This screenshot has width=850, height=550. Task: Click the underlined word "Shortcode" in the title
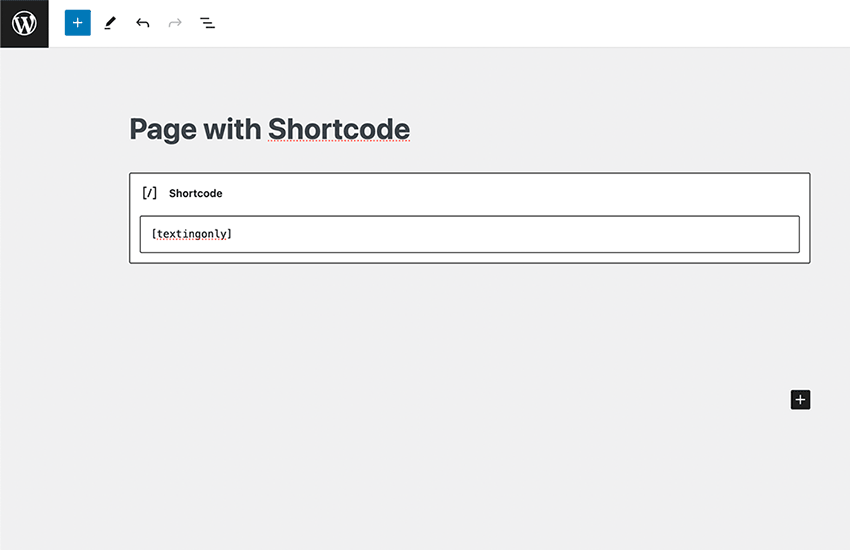[x=339, y=130]
